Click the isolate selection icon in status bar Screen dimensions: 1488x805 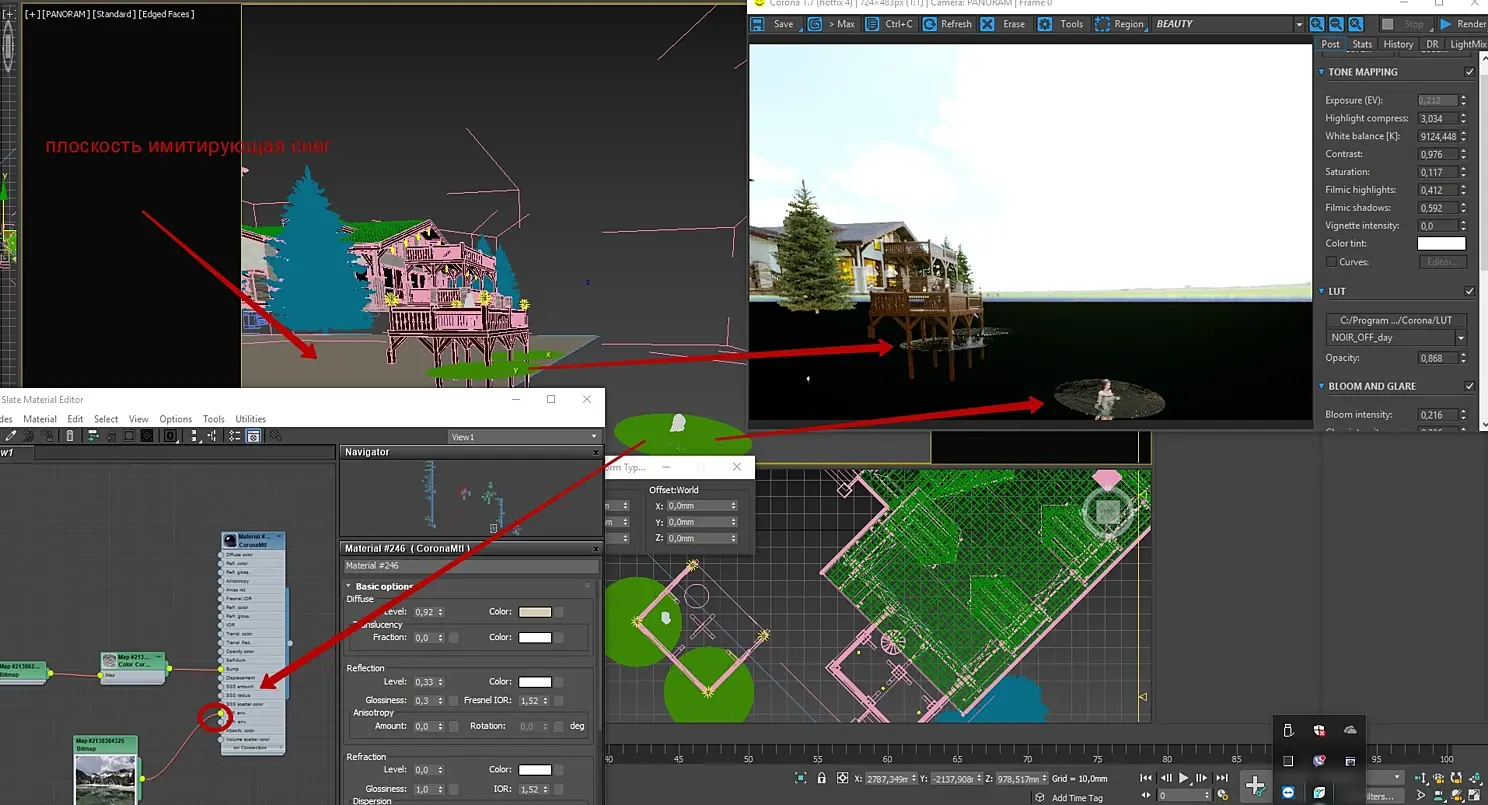(801, 778)
